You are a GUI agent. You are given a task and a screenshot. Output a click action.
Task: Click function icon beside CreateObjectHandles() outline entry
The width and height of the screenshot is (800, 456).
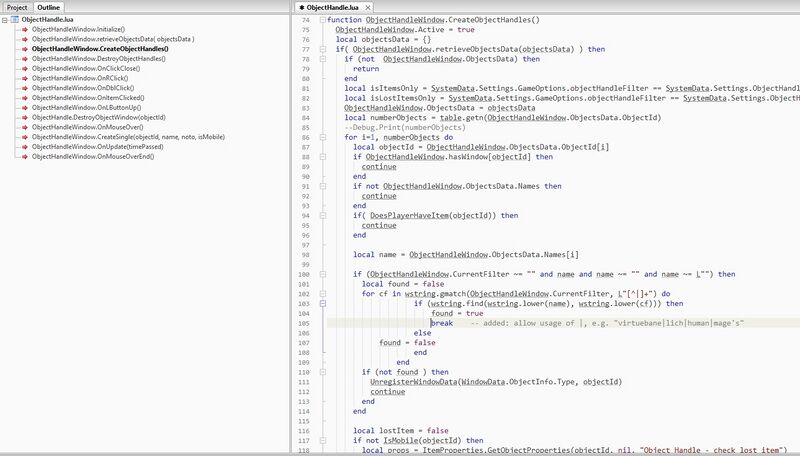pyautogui.click(x=24, y=49)
